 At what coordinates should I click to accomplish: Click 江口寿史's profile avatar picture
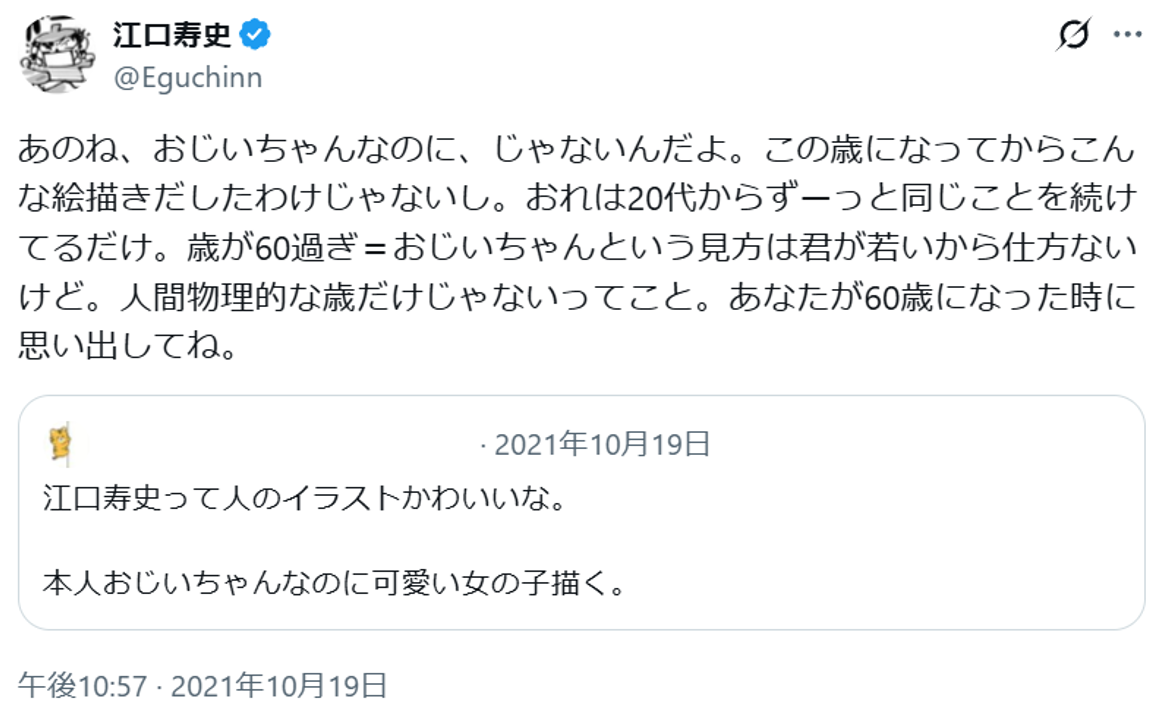[x=58, y=56]
